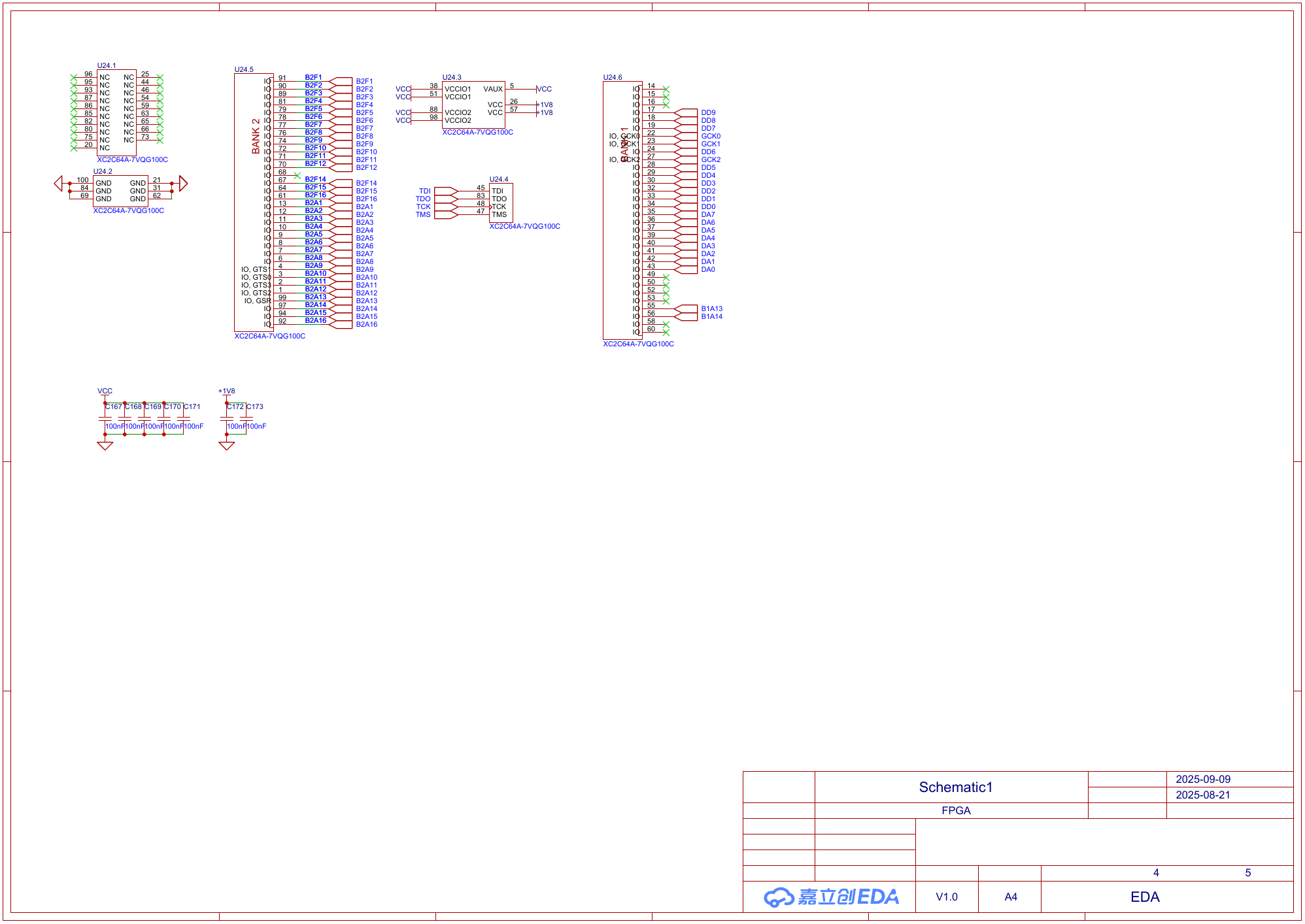Select the IO, GSR pin name on U24.5

[x=258, y=301]
